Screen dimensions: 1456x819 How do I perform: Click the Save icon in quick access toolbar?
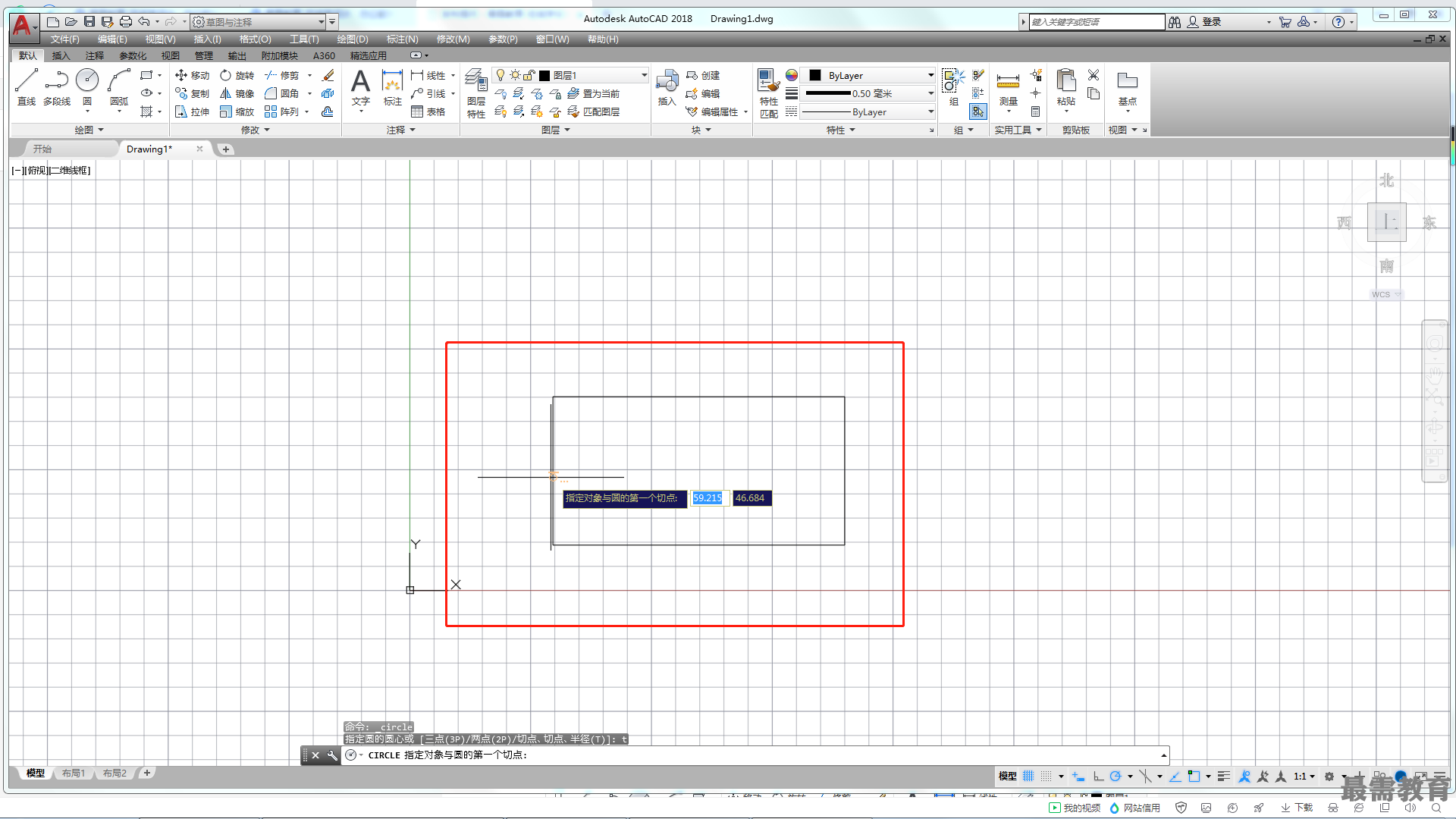(89, 21)
